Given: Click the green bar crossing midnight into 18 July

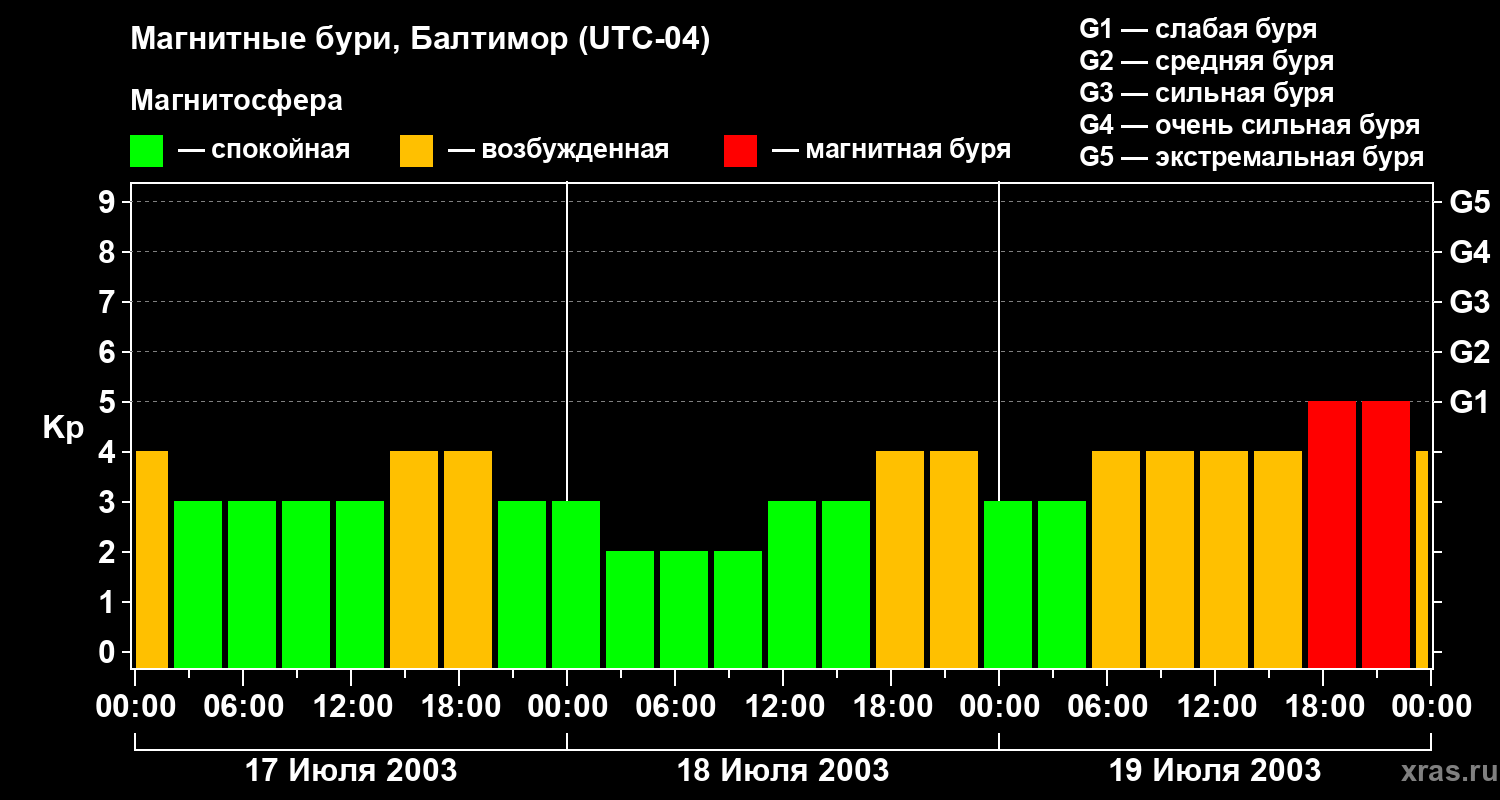Looking at the screenshot, I should coord(576,585).
